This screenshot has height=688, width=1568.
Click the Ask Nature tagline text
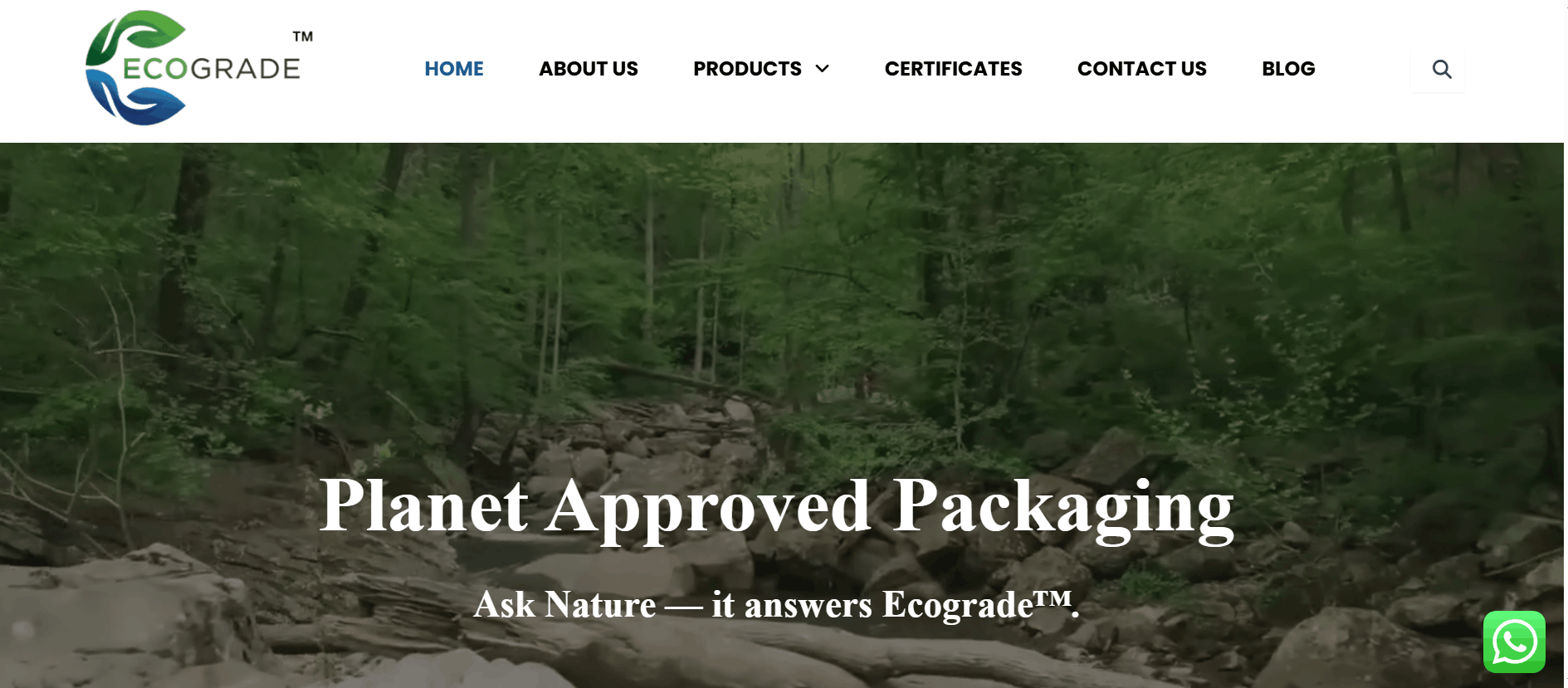point(777,604)
